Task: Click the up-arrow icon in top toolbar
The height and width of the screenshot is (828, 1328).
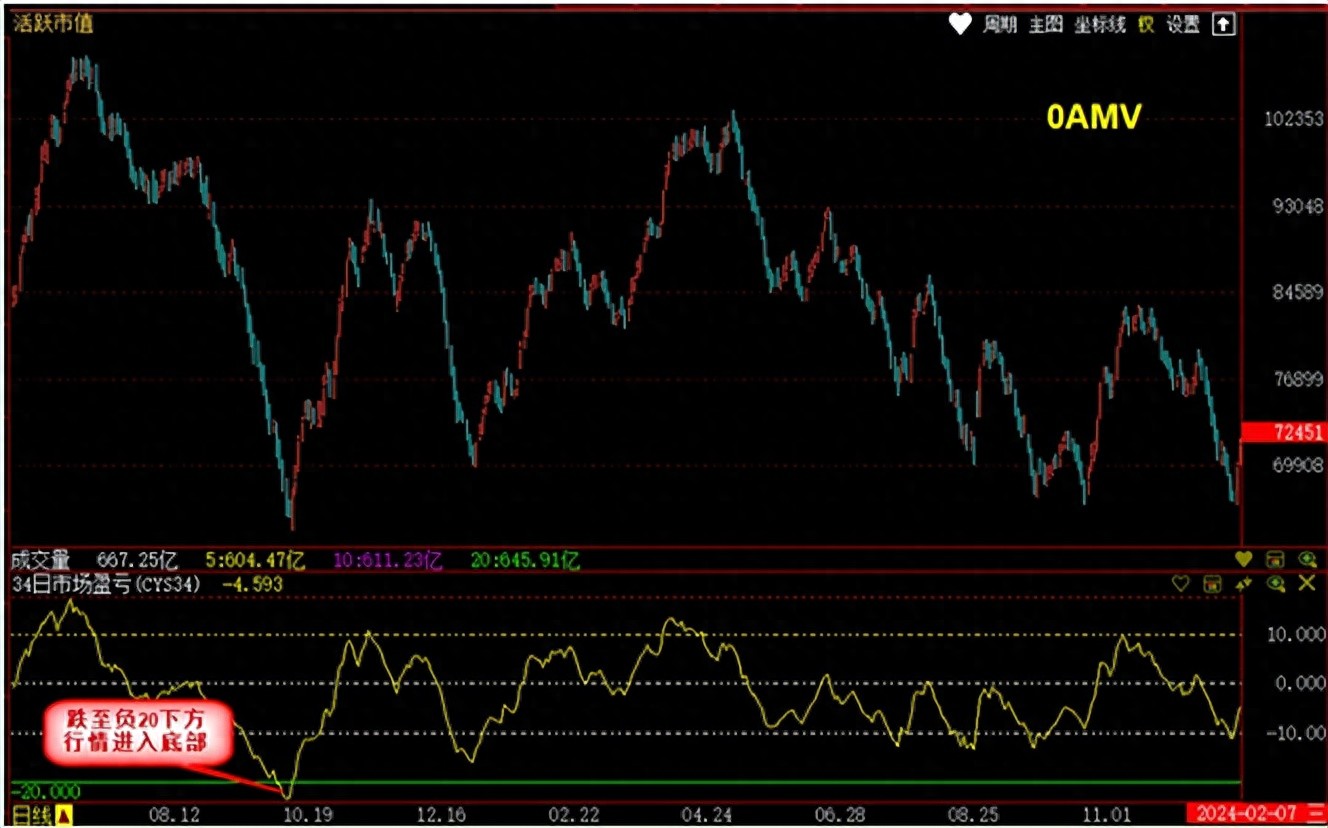Action: pos(1222,25)
